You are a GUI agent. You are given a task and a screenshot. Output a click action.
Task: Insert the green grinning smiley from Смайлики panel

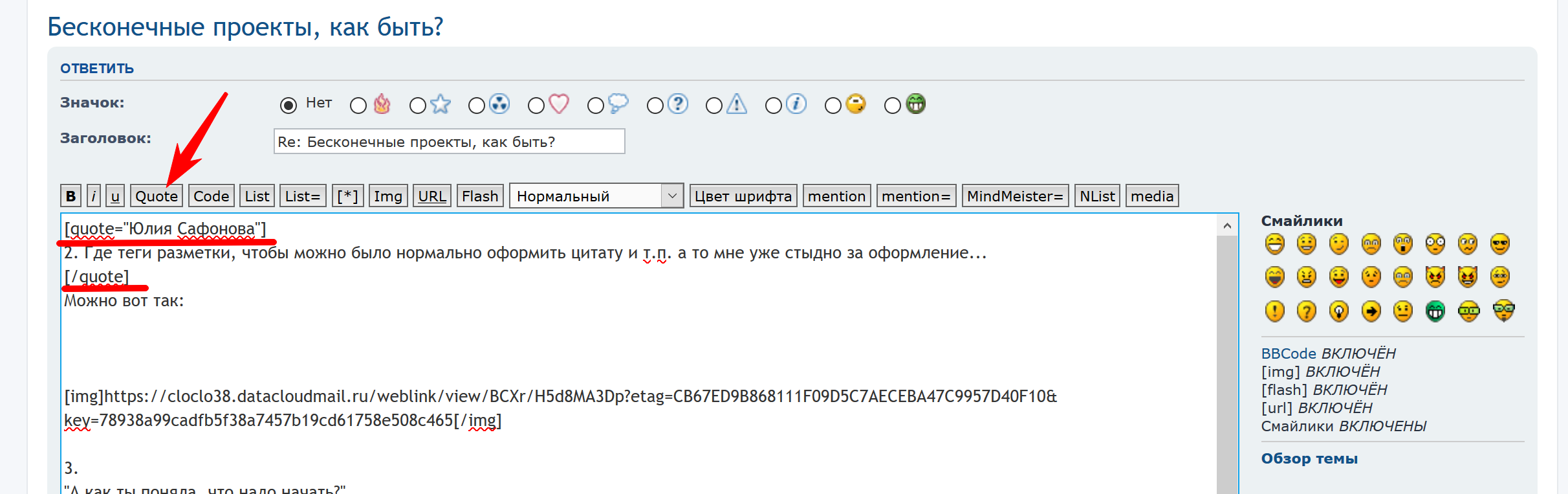tap(1435, 311)
